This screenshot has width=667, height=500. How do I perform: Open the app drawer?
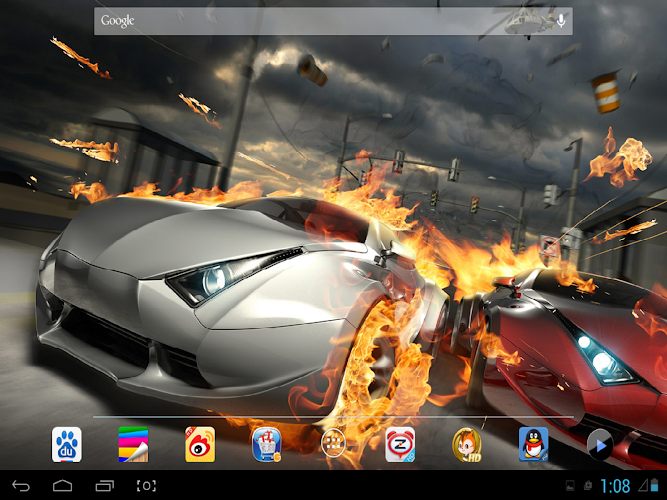[x=333, y=443]
